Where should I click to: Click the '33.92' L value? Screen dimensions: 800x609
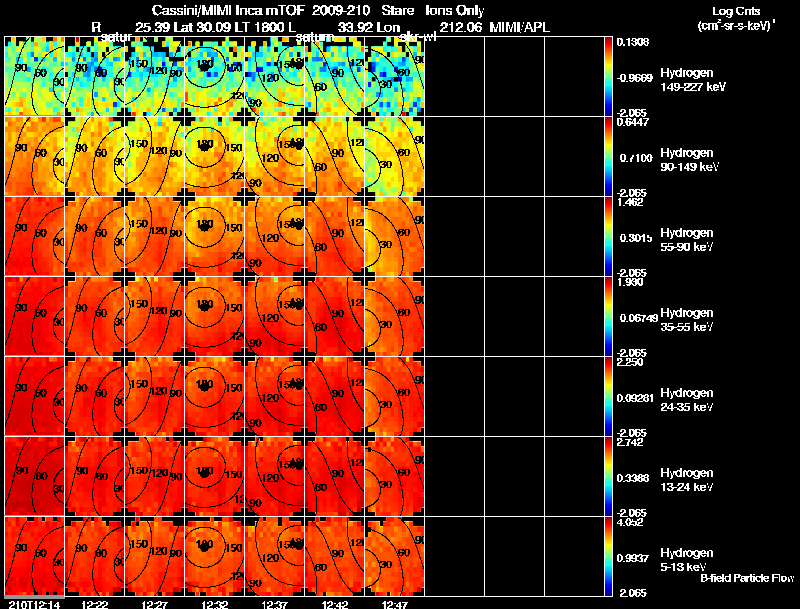point(355,27)
